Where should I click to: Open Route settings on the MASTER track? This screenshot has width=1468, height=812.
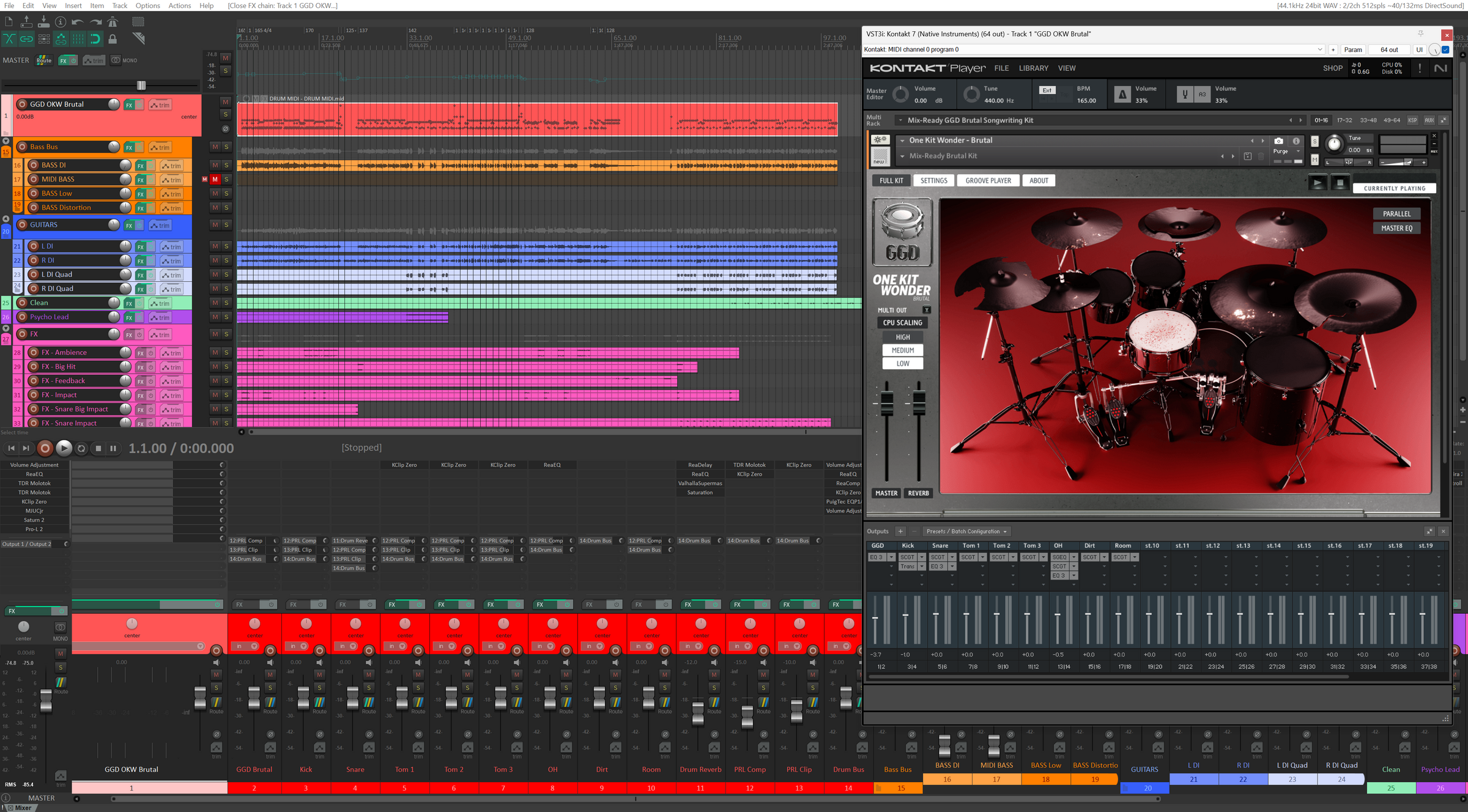tap(43, 60)
